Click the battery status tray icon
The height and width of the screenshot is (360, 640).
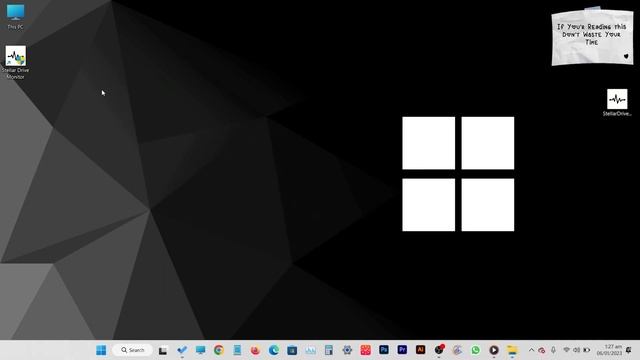tap(587, 350)
